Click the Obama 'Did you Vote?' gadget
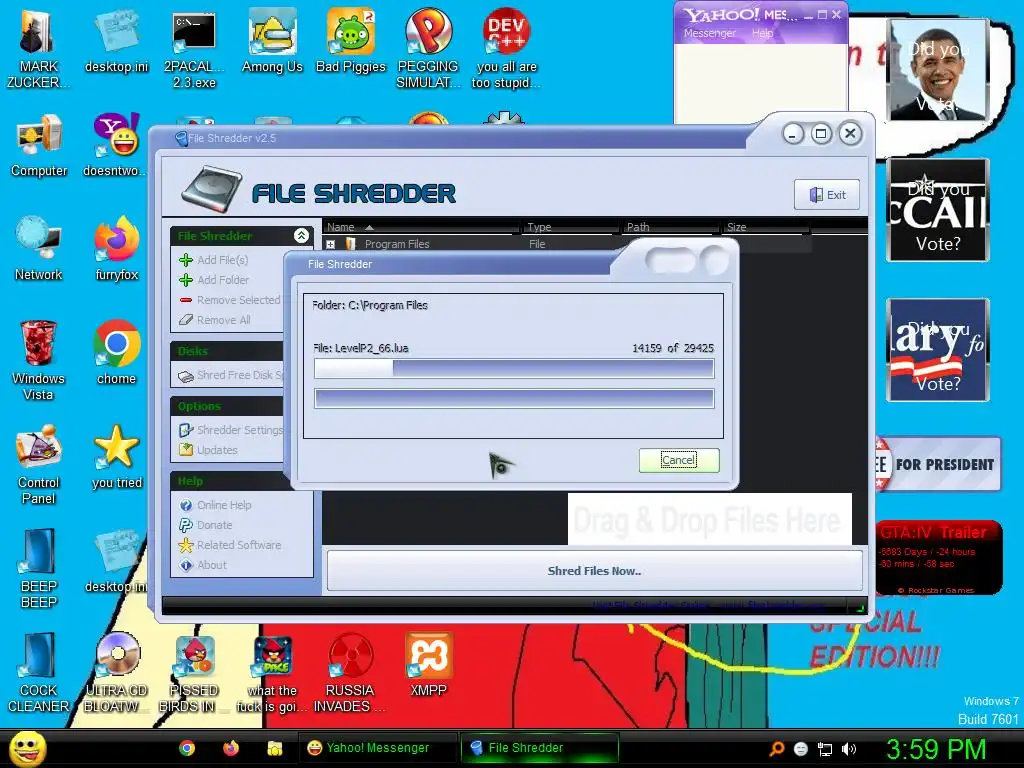This screenshot has width=1024, height=768. click(x=938, y=69)
